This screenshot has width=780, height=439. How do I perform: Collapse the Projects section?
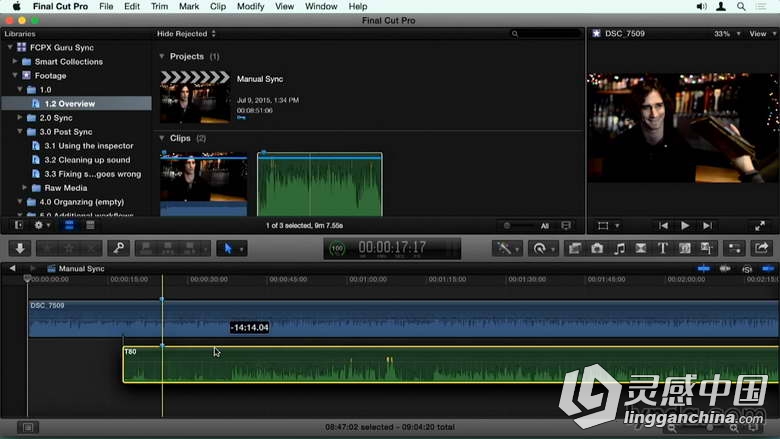tap(162, 56)
